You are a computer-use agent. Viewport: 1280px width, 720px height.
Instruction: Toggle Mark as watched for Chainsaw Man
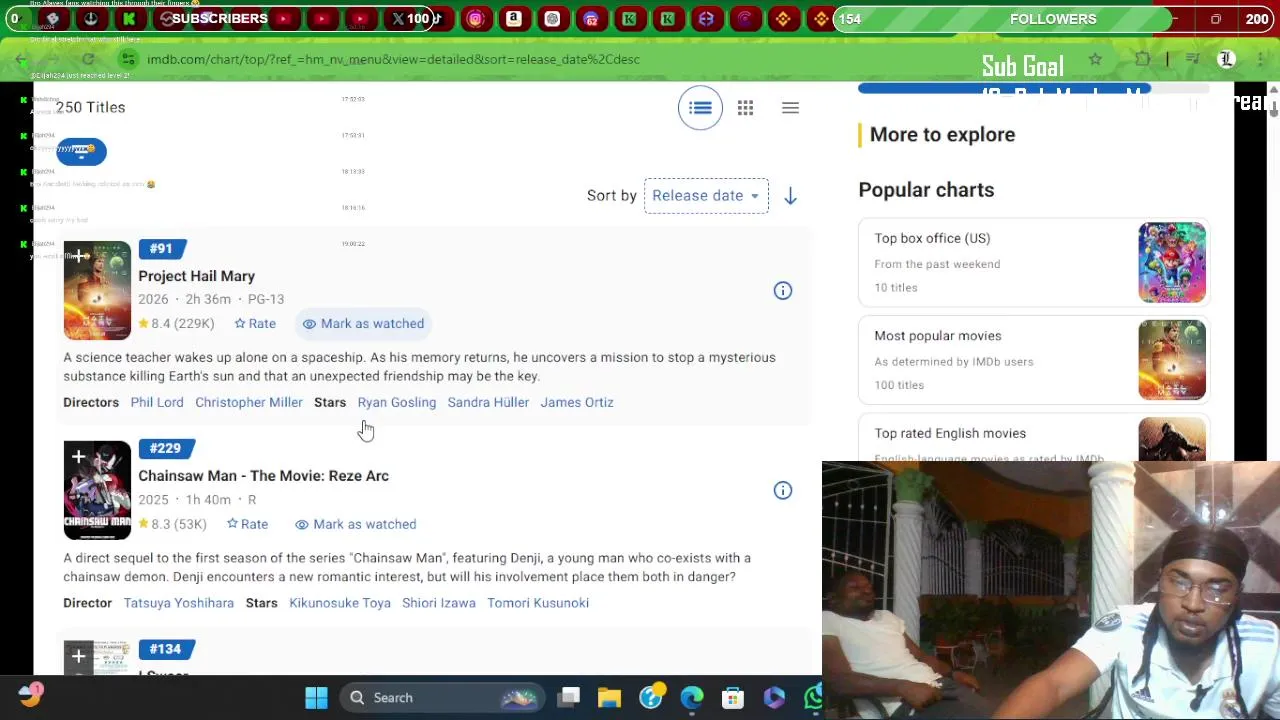[355, 524]
